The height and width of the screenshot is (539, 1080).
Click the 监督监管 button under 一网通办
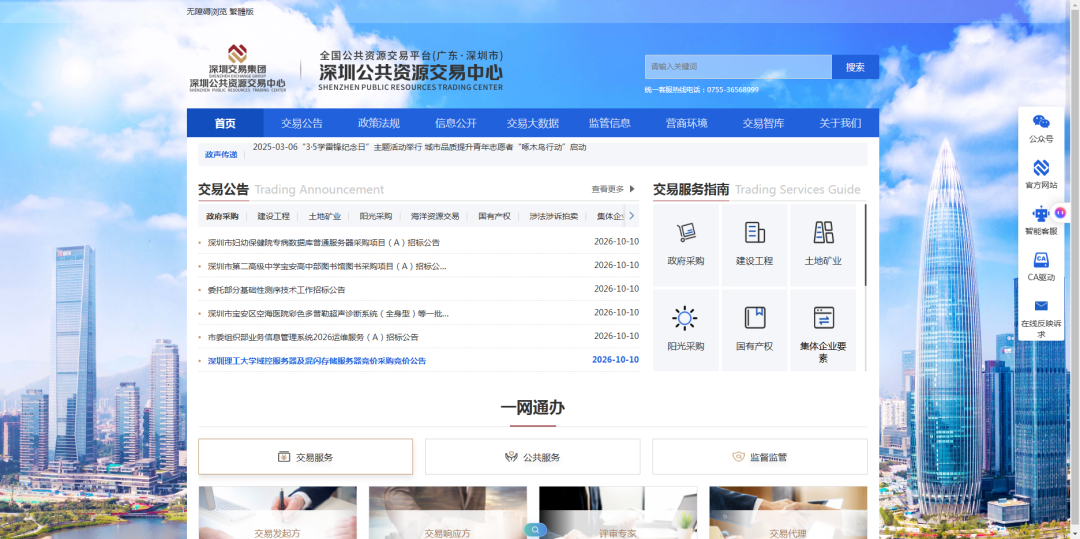(x=760, y=456)
